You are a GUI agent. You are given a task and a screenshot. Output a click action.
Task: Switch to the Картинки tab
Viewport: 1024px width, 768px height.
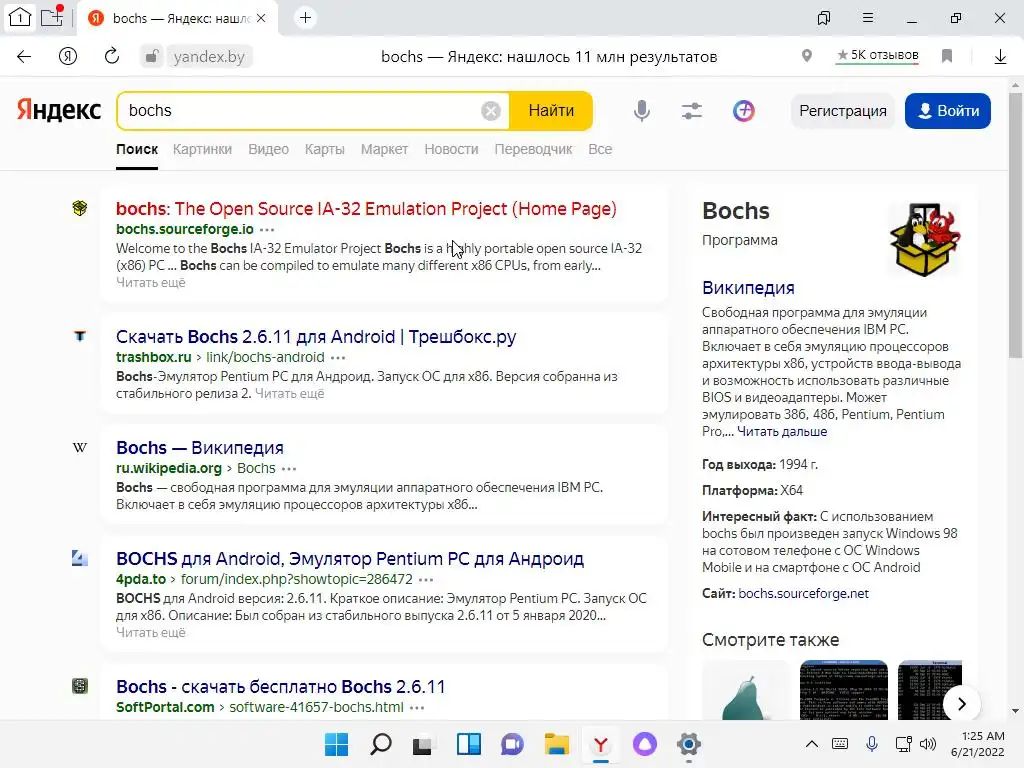[x=202, y=149]
